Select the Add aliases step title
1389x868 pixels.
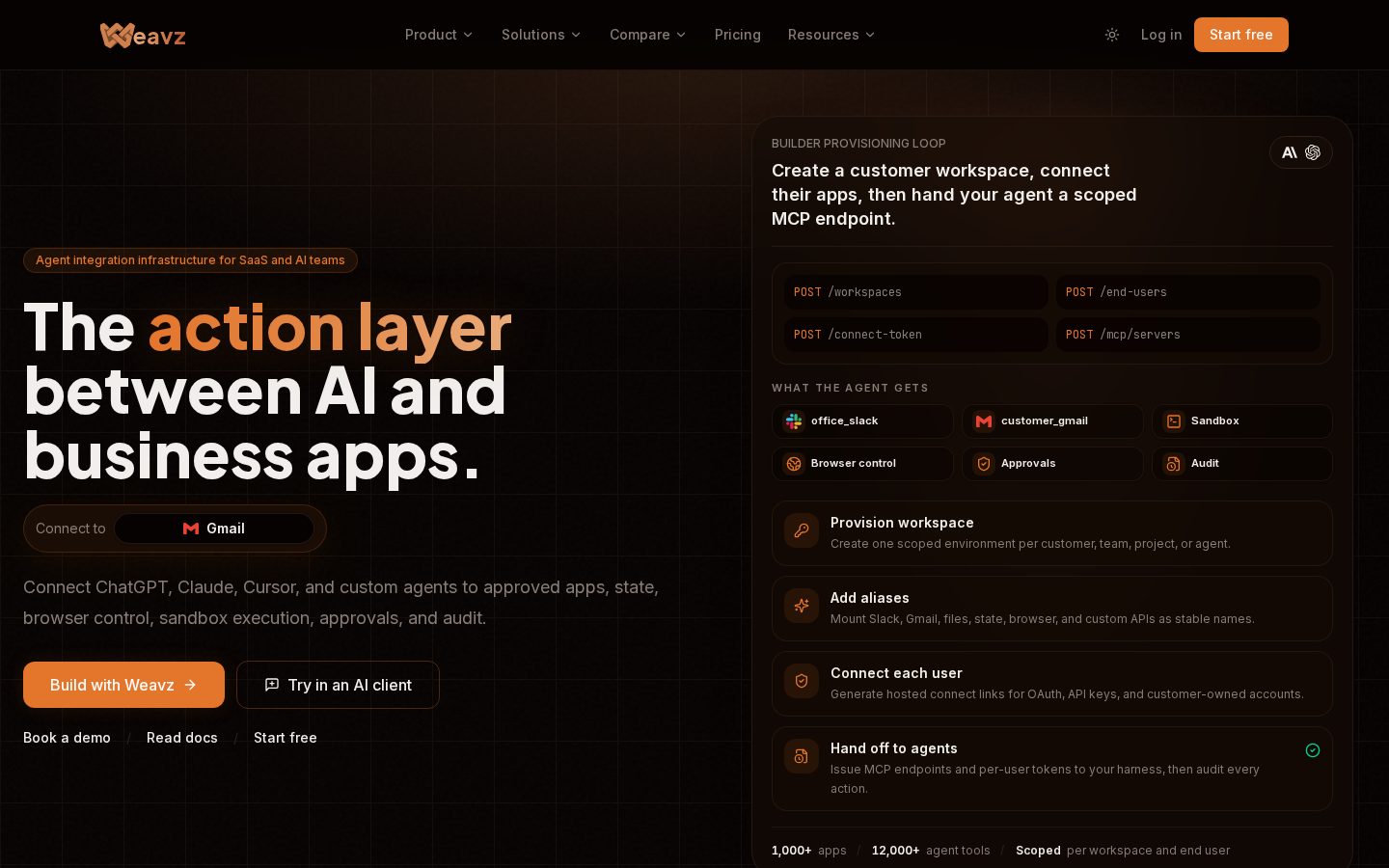[870, 598]
